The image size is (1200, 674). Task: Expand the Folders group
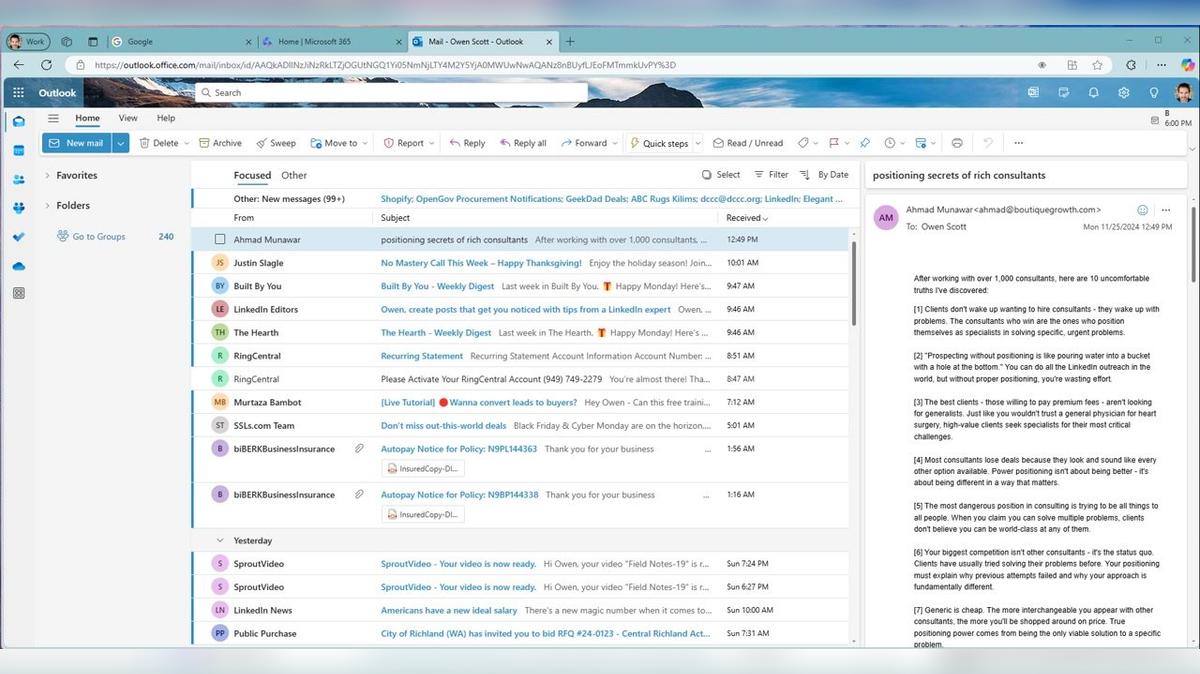tap(47, 205)
